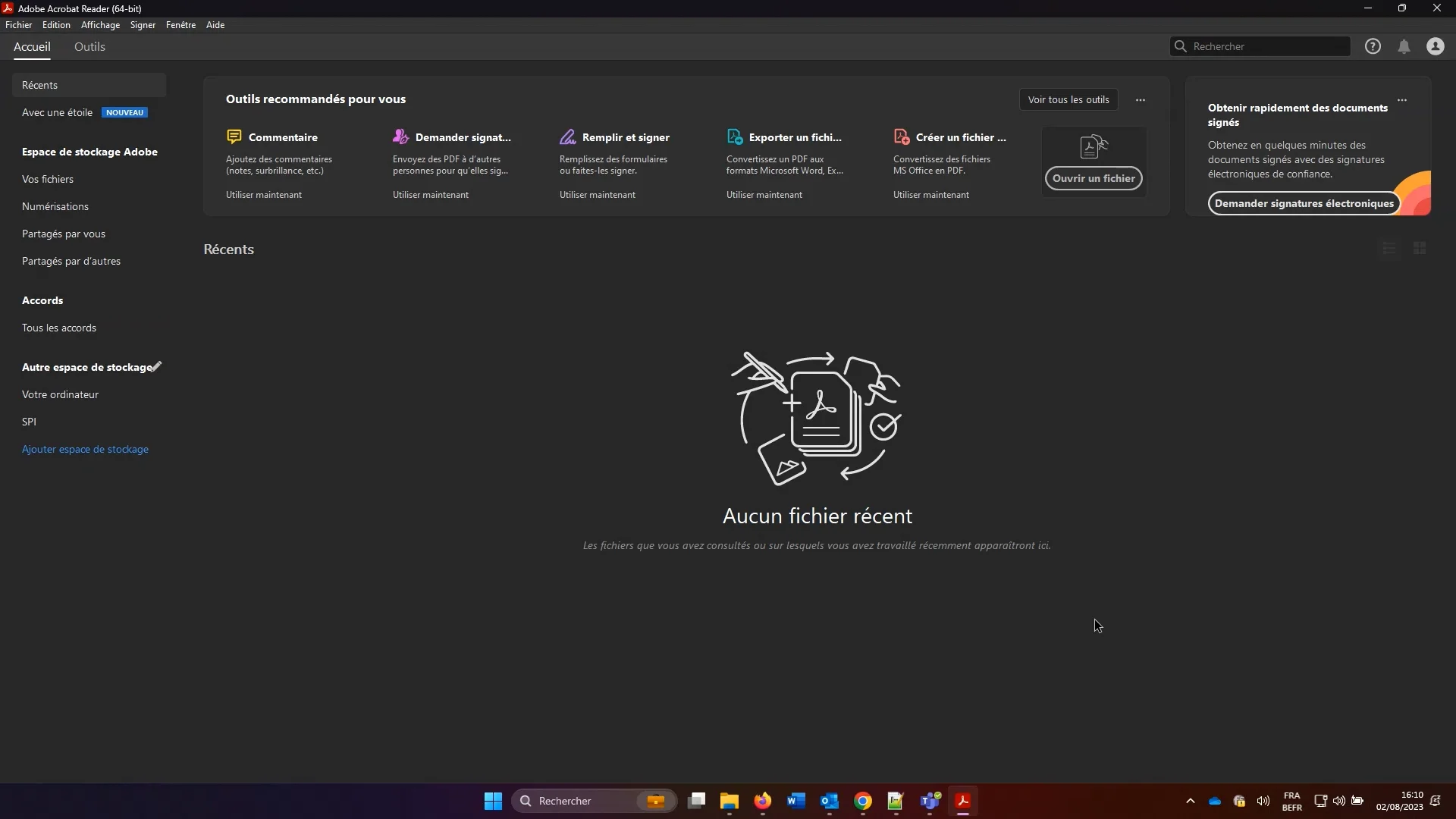Click the Ouvrir un fichier button
This screenshot has width=1456, height=819.
pyautogui.click(x=1094, y=178)
